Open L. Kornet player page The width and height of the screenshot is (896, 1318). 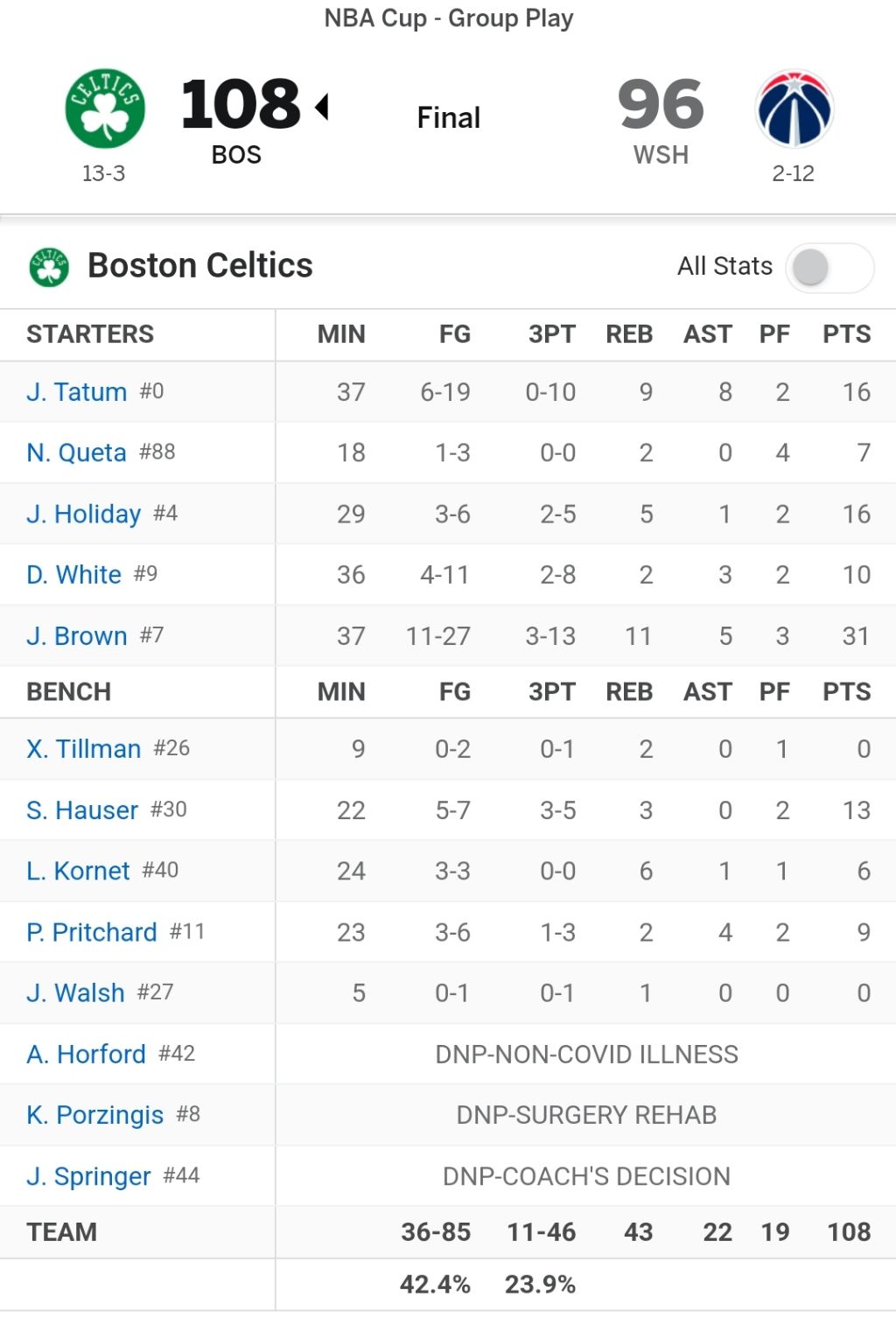(x=79, y=871)
